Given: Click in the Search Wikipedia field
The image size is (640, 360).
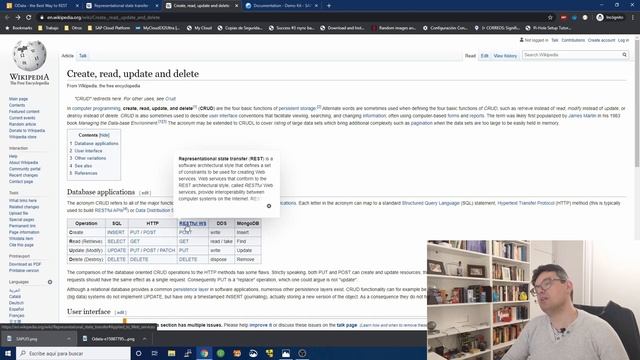Looking at the screenshot, I should [x=571, y=55].
